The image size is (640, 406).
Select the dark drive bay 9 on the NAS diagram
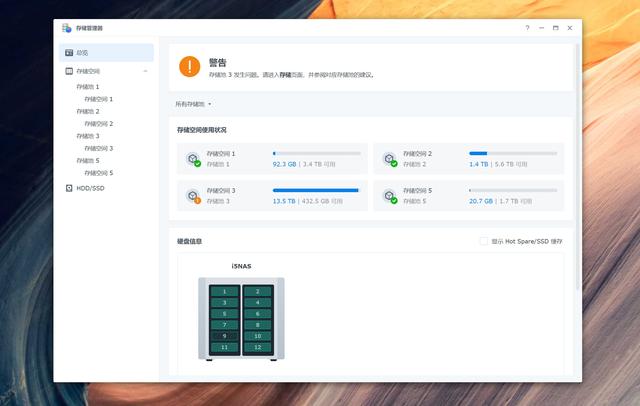(224, 336)
